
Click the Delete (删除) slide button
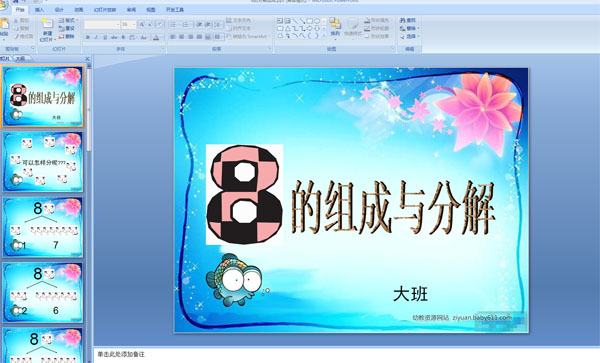pyautogui.click(x=67, y=37)
